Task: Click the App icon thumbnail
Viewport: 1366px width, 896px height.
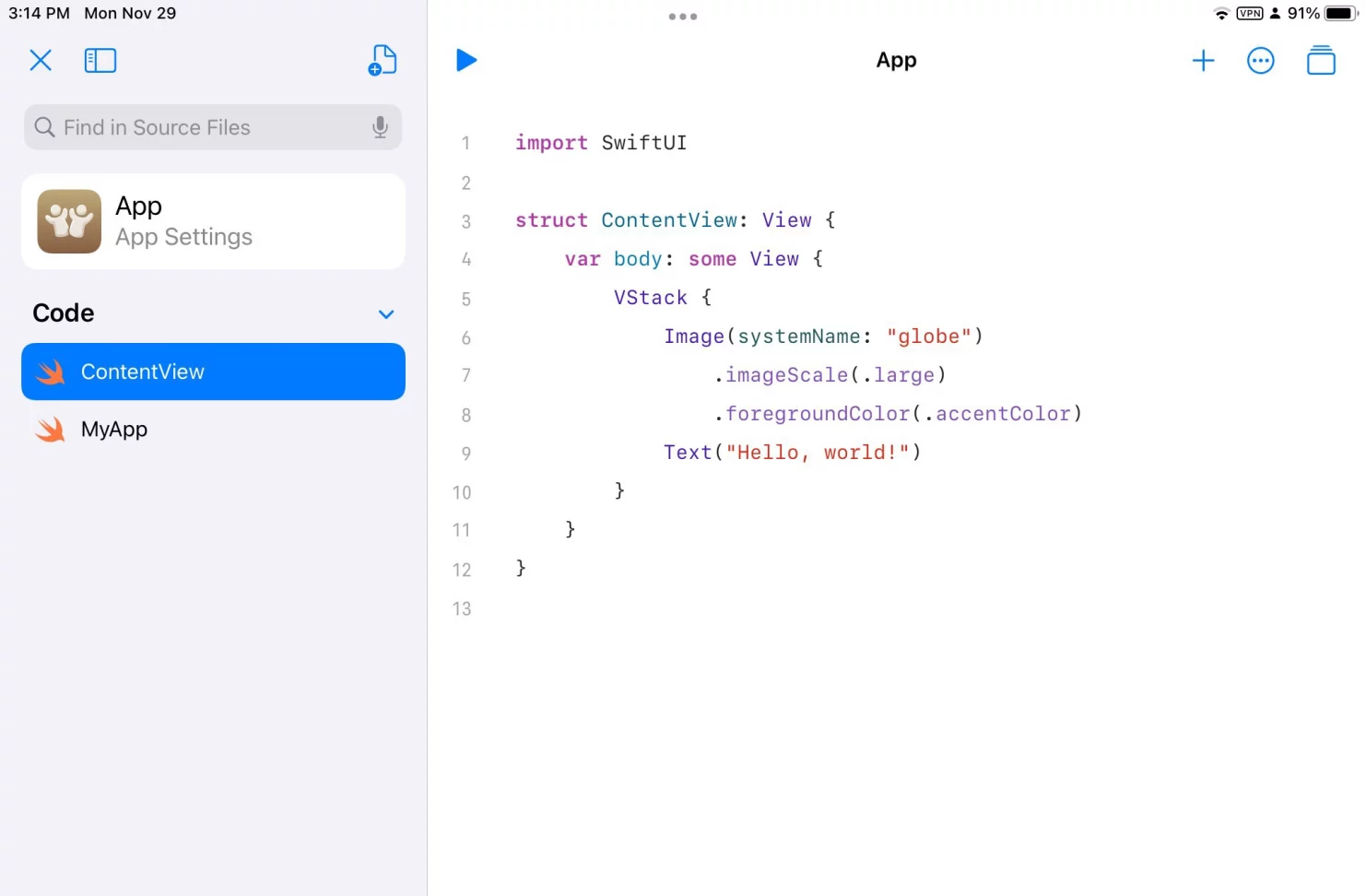Action: [69, 221]
